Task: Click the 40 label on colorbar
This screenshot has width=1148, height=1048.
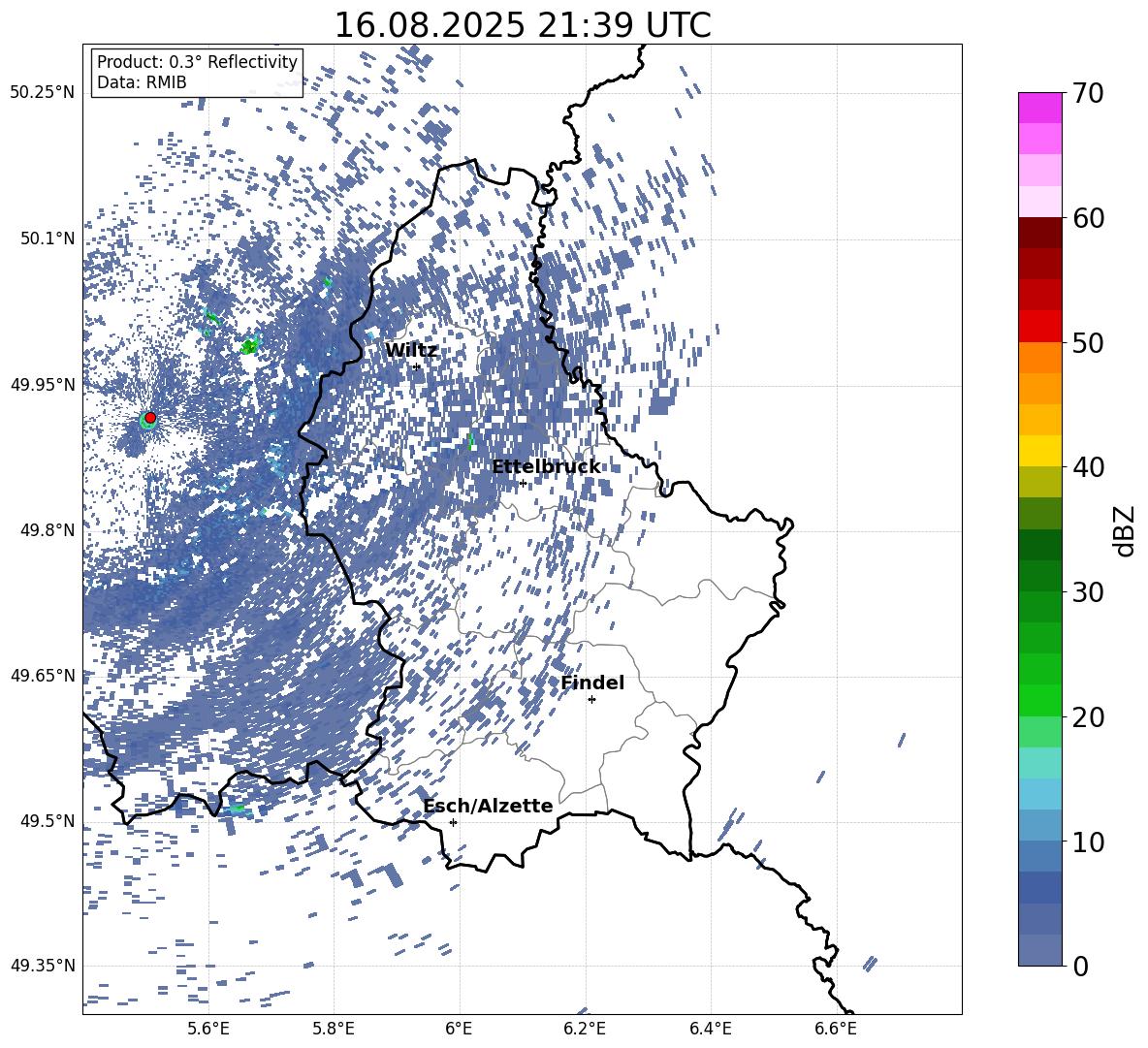Action: [1089, 467]
